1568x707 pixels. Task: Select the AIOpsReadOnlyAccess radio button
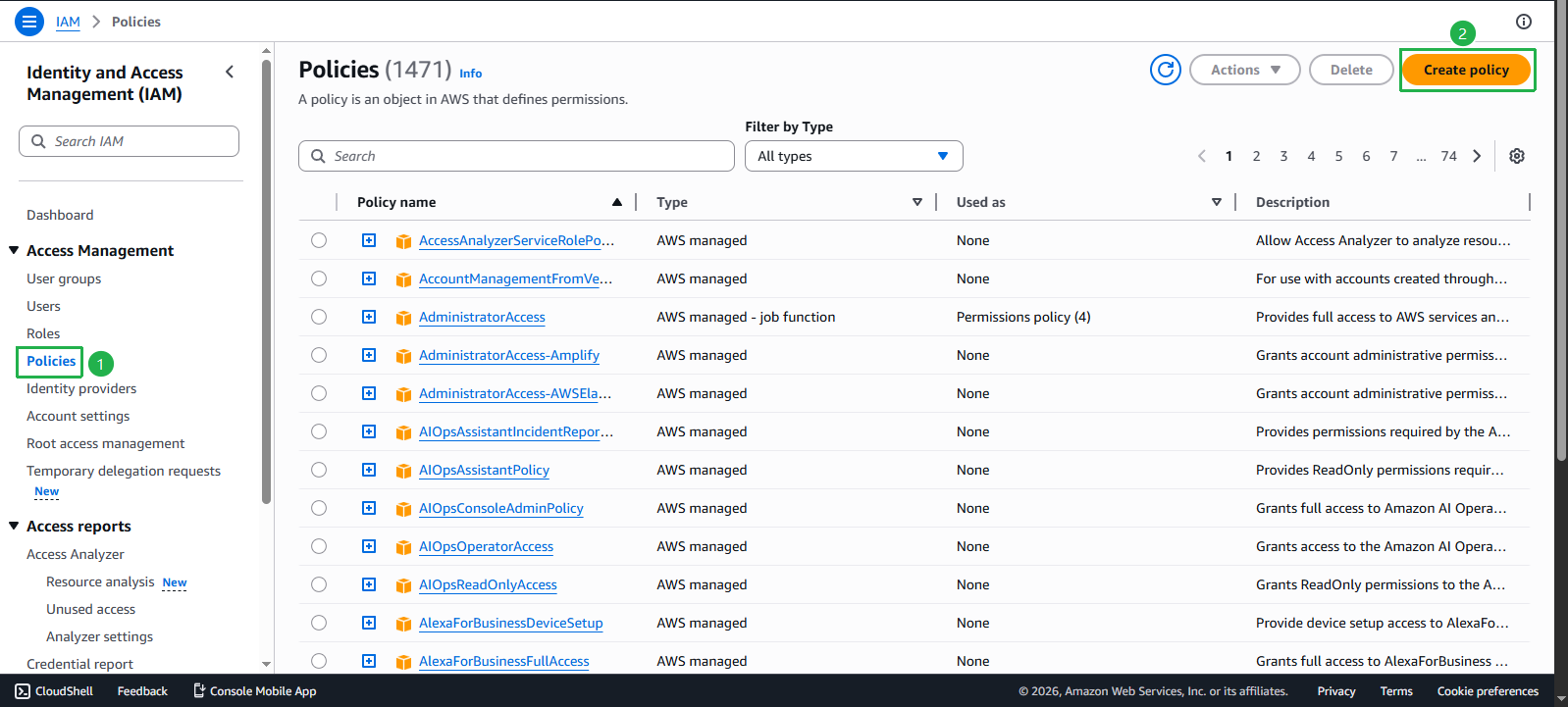coord(319,584)
